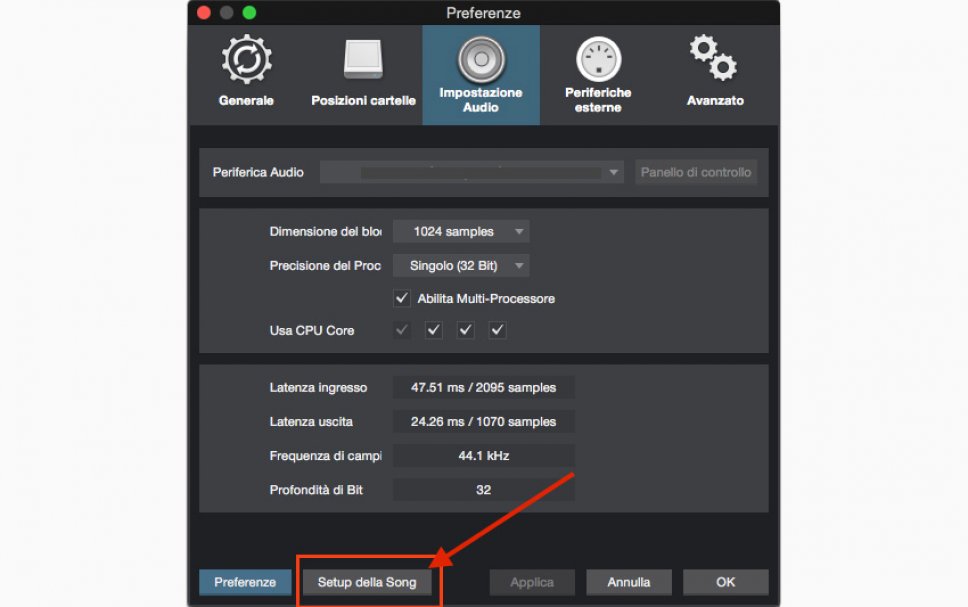The image size is (968, 607).
Task: Open the Periferiche esterne icon
Action: pyautogui.click(x=598, y=61)
